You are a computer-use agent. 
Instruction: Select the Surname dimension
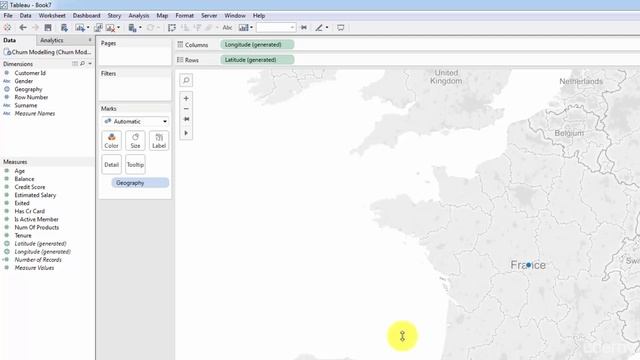point(26,105)
